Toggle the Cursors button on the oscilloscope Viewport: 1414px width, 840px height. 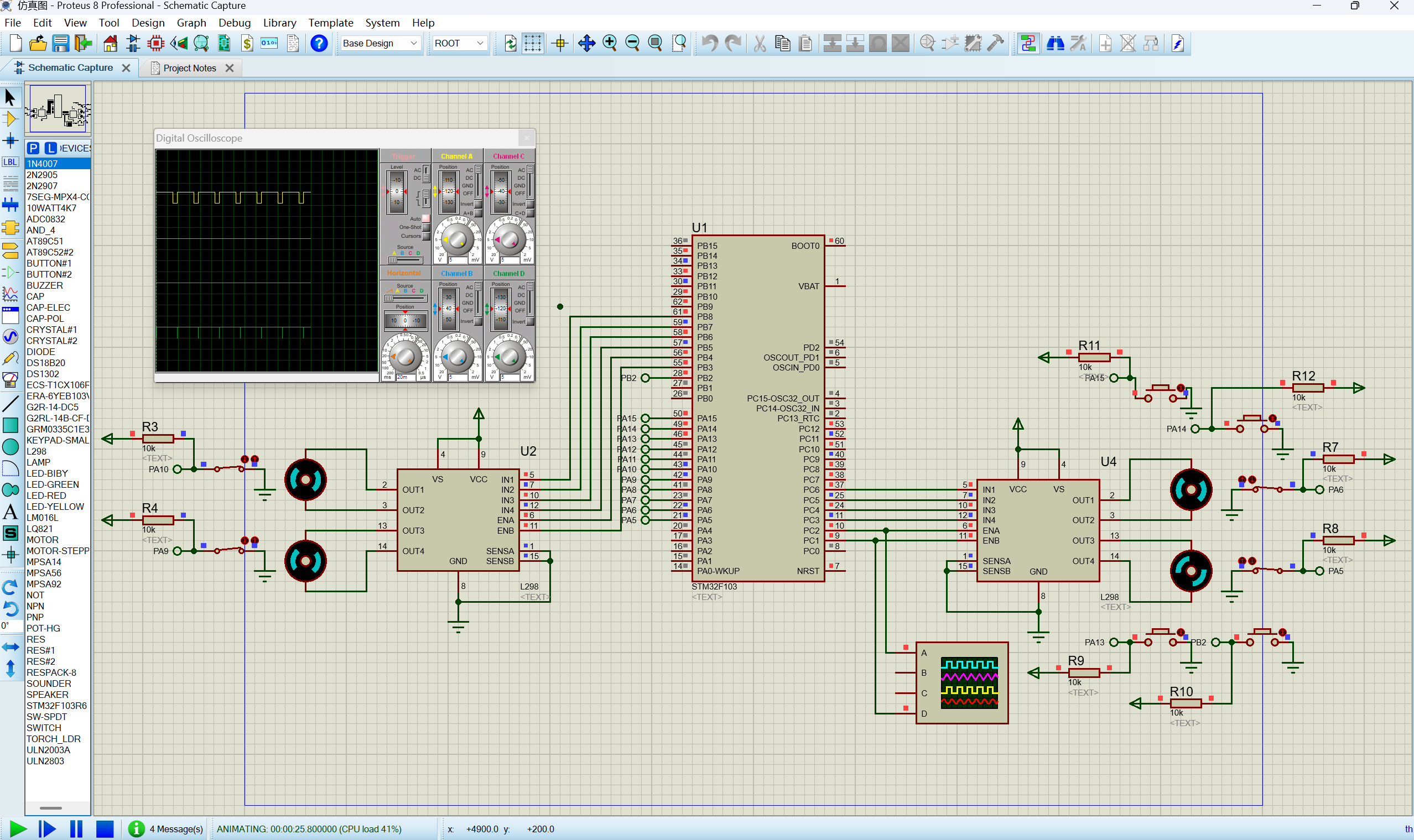(x=427, y=237)
